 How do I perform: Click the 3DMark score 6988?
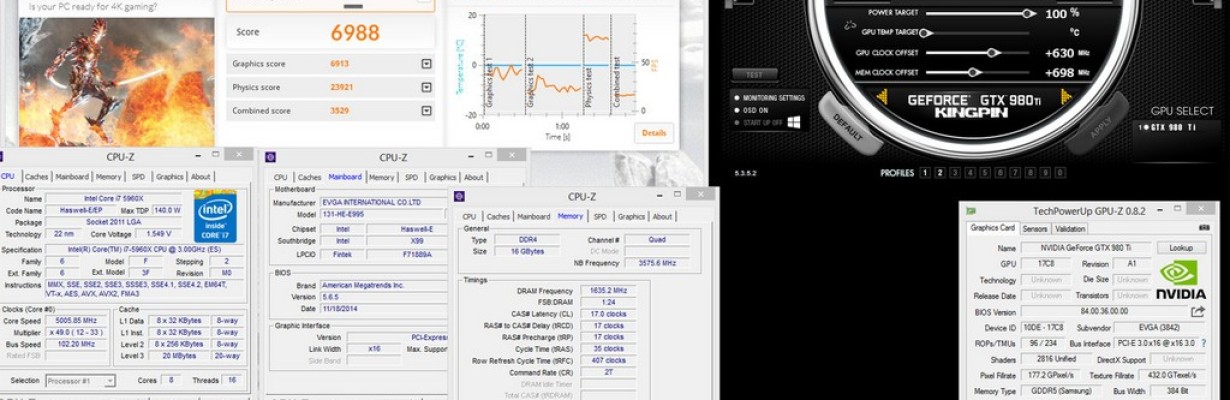[x=355, y=33]
